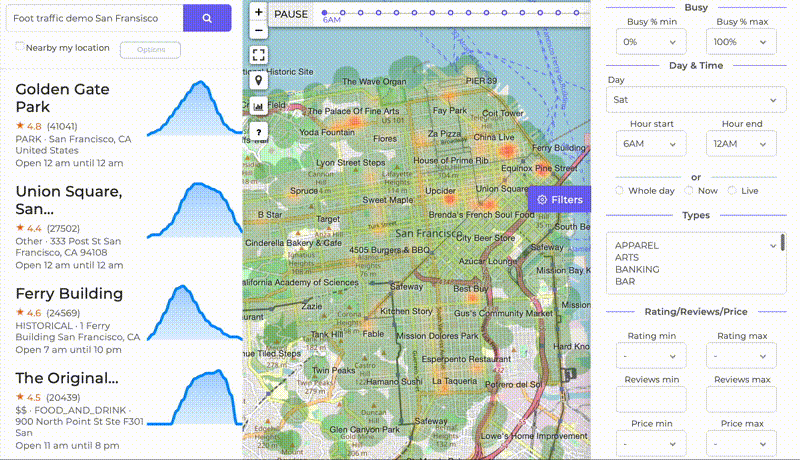The width and height of the screenshot is (800, 460).
Task: Select BAR in the Types list
Action: click(625, 282)
